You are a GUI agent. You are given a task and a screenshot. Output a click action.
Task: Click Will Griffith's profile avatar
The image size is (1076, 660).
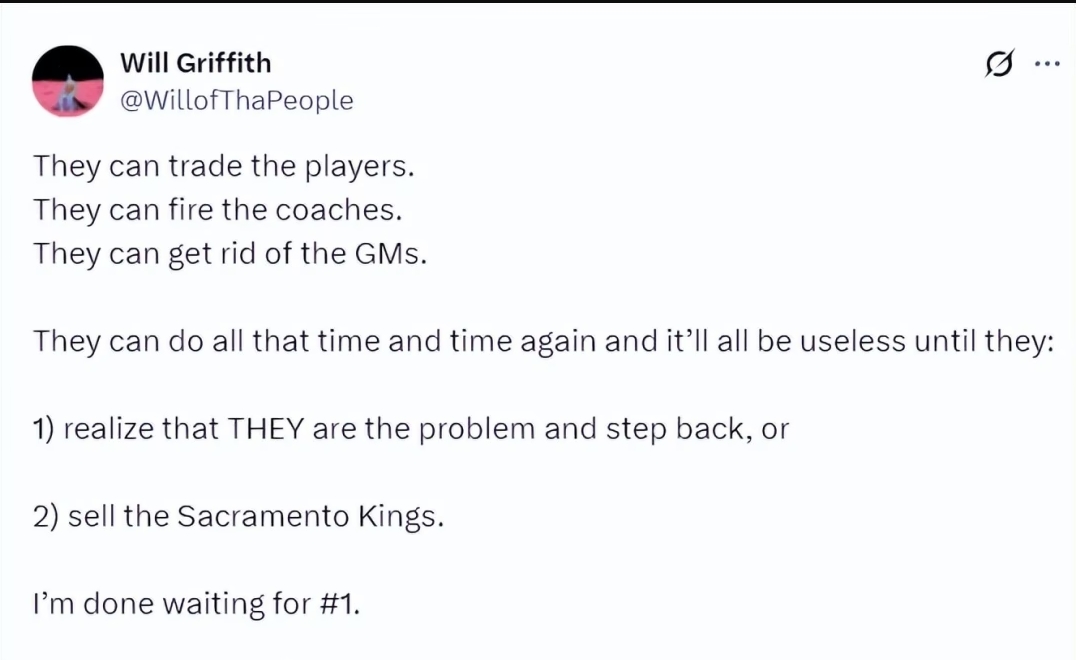coord(69,81)
